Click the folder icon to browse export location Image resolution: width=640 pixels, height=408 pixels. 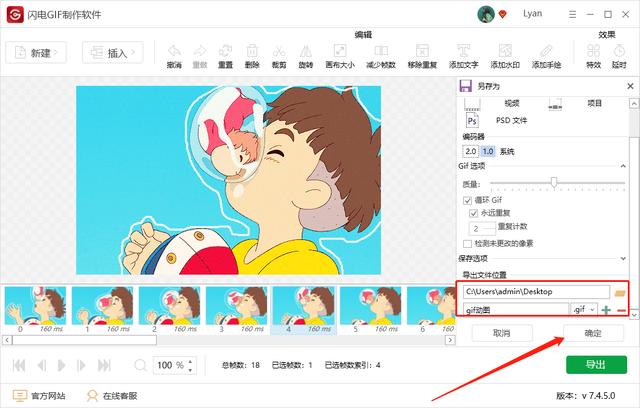(620, 293)
